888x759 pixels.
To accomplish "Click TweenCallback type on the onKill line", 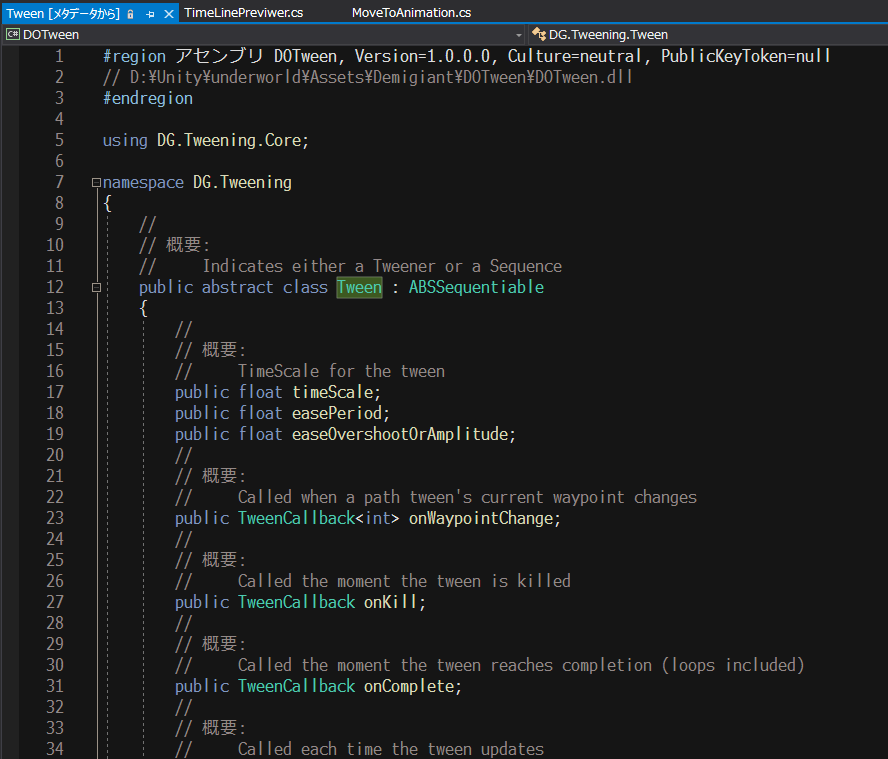I will 296,602.
